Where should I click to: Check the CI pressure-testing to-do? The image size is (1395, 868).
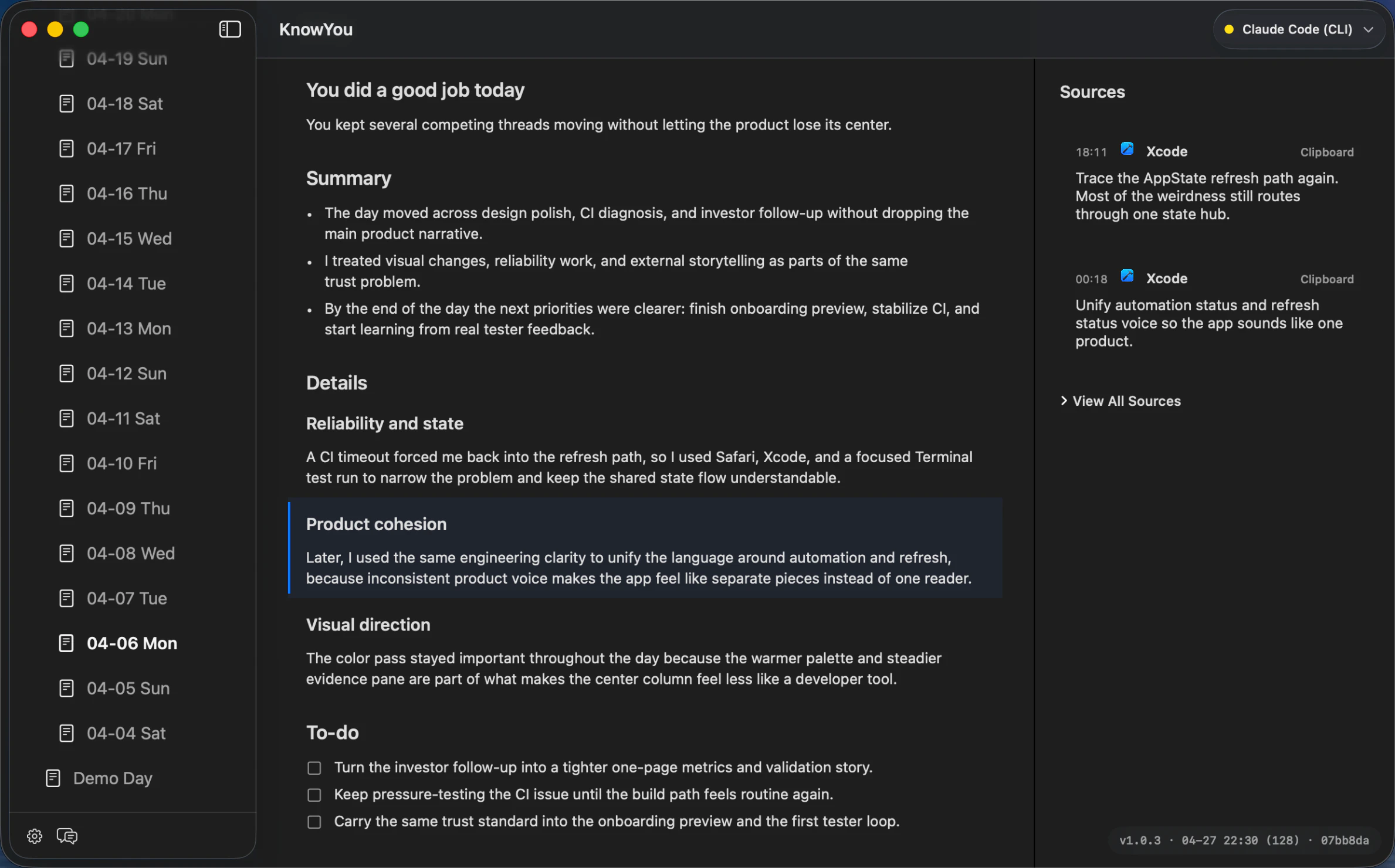pyautogui.click(x=314, y=795)
